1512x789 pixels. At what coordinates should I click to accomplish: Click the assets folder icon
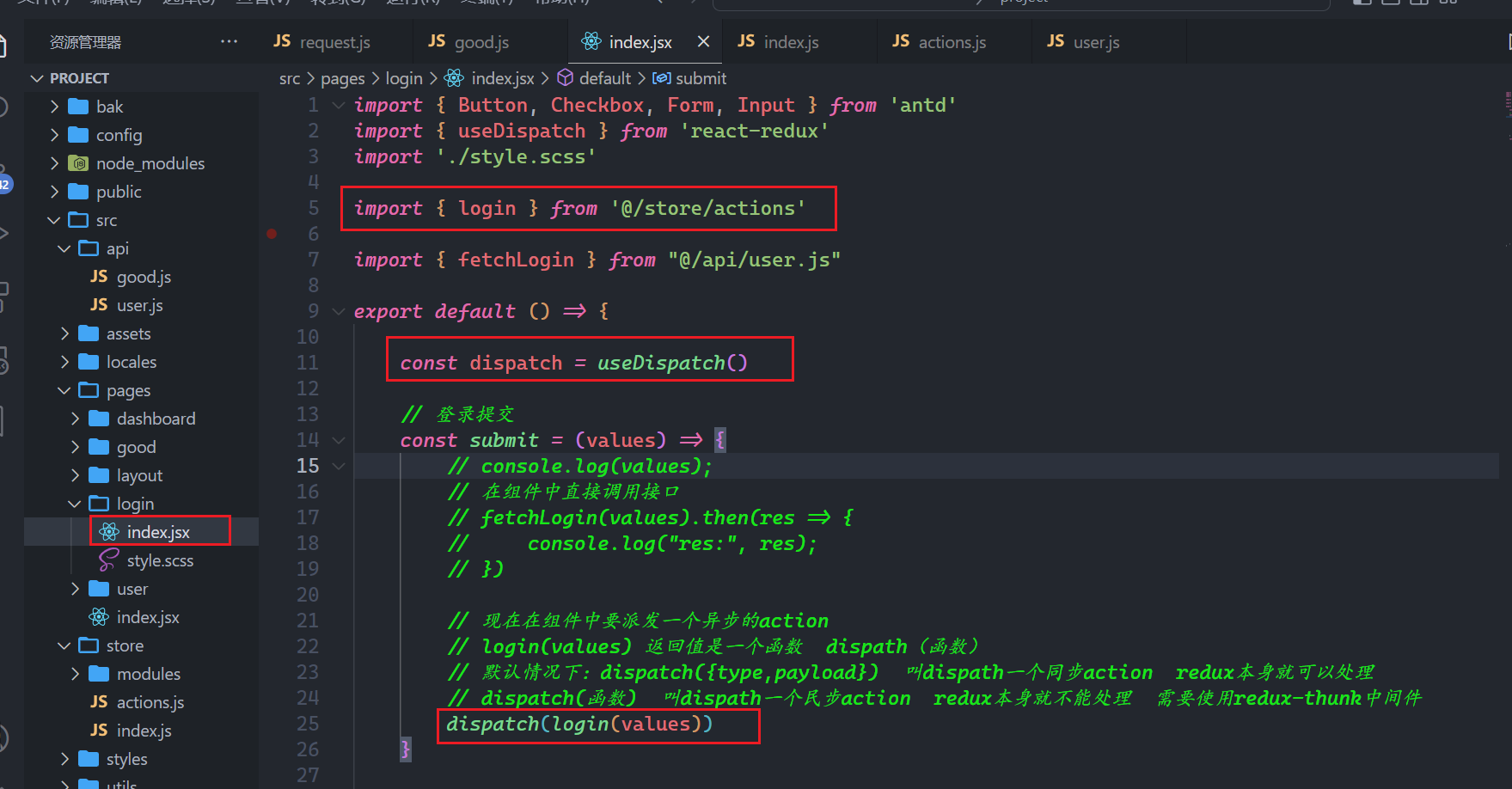pos(89,333)
